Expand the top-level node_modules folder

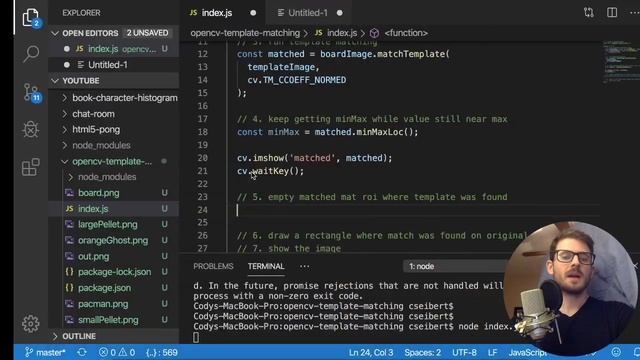[64, 145]
